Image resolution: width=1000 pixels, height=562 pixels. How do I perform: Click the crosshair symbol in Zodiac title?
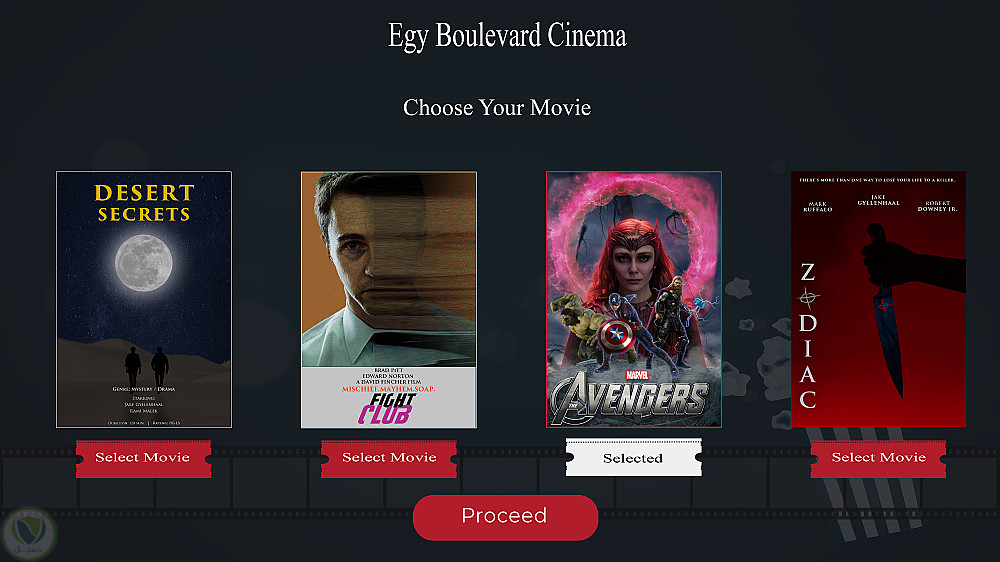click(x=808, y=297)
